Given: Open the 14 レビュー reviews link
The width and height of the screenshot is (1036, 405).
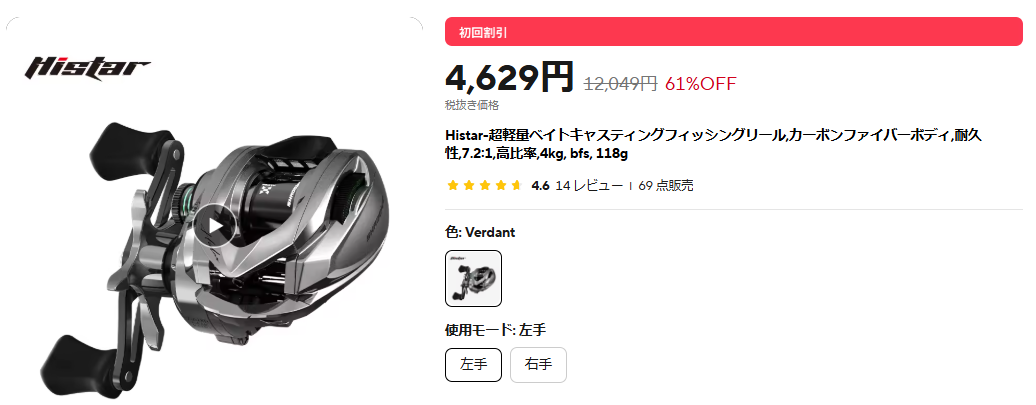Looking at the screenshot, I should point(589,186).
